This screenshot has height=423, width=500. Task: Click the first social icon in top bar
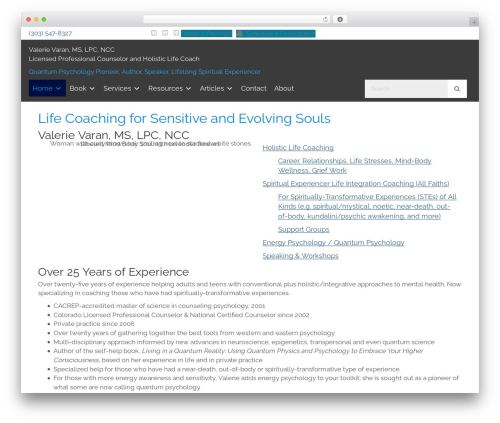pos(154,33)
